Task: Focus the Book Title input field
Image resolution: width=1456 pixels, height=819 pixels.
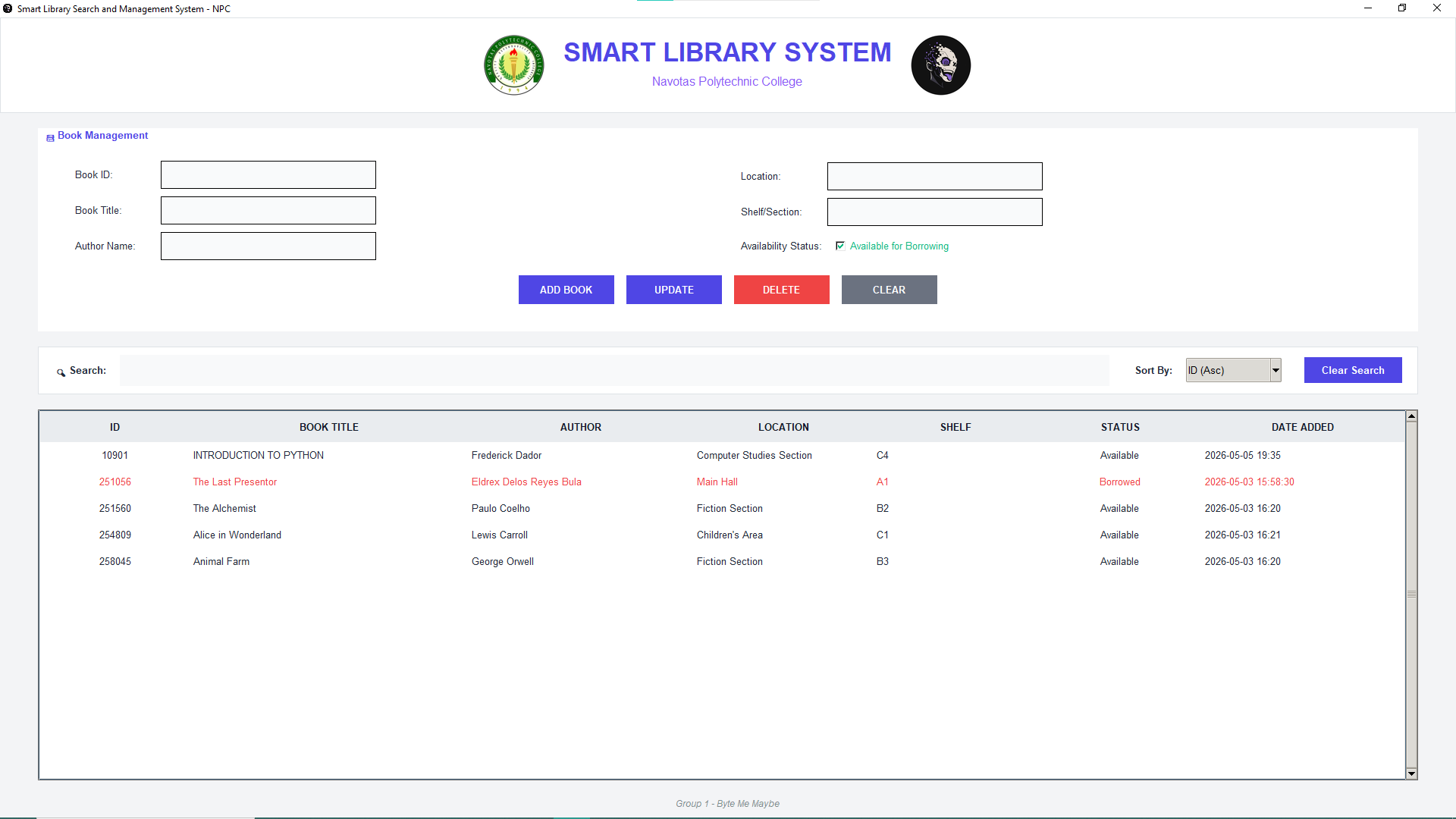Action: [268, 210]
